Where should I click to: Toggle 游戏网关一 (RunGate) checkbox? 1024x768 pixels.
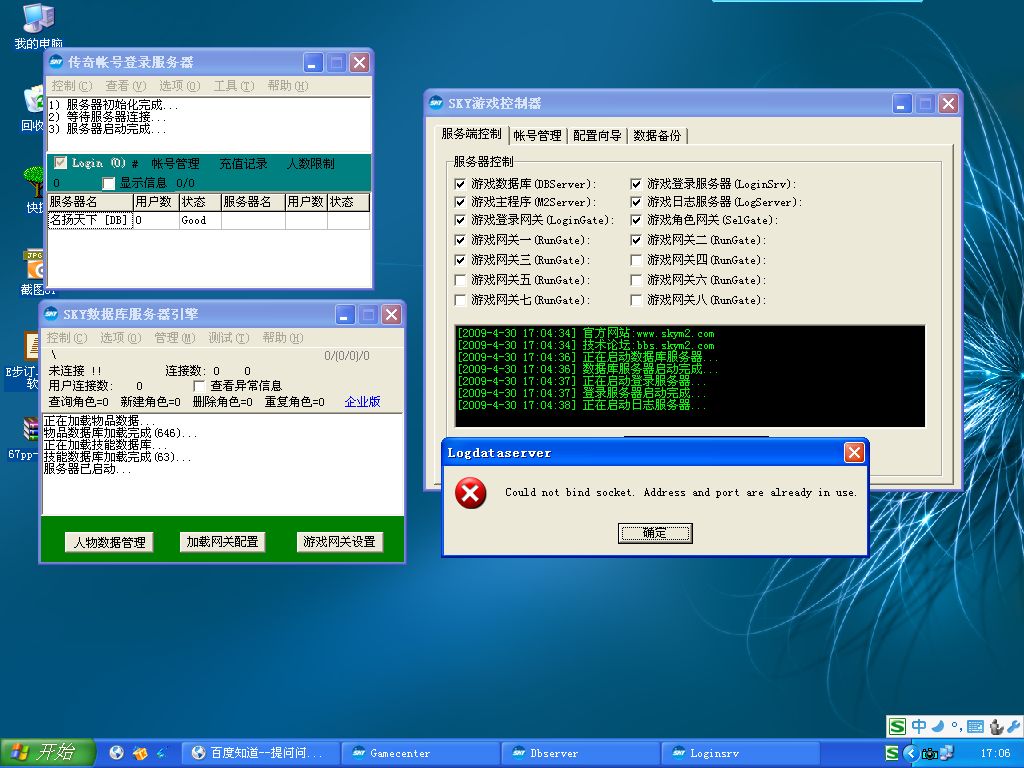click(x=460, y=240)
